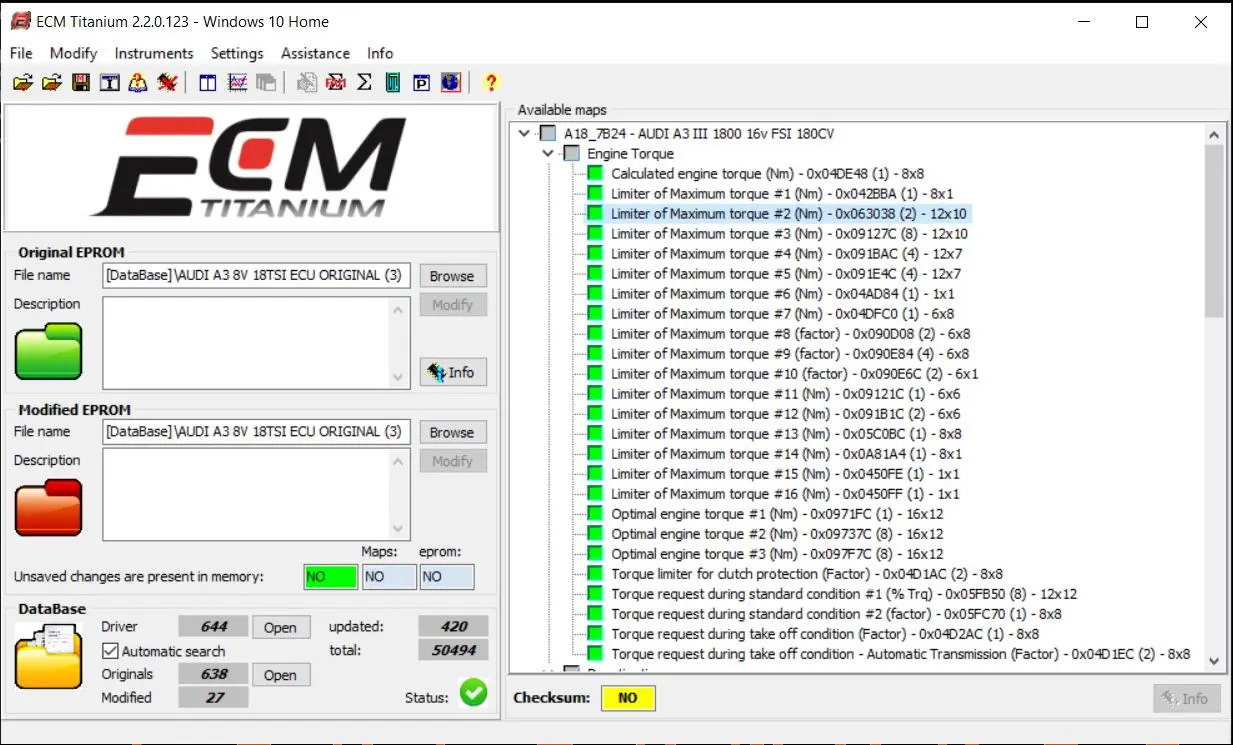The image size is (1233, 745).
Task: Toggle the Engine Torque group checkbox
Action: click(571, 154)
